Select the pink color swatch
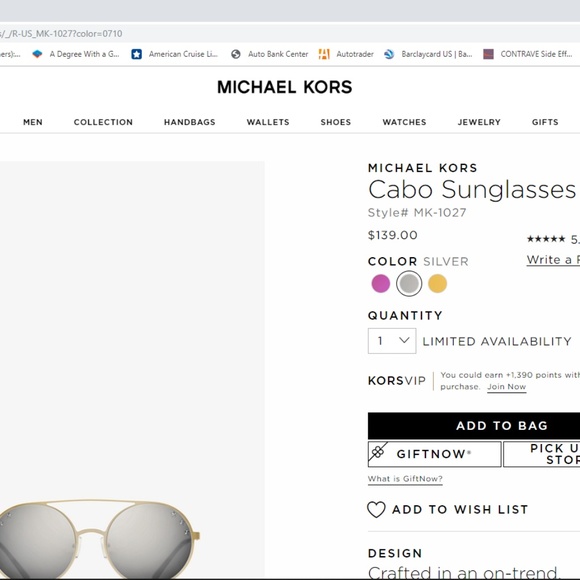This screenshot has height=580, width=580. [x=381, y=284]
